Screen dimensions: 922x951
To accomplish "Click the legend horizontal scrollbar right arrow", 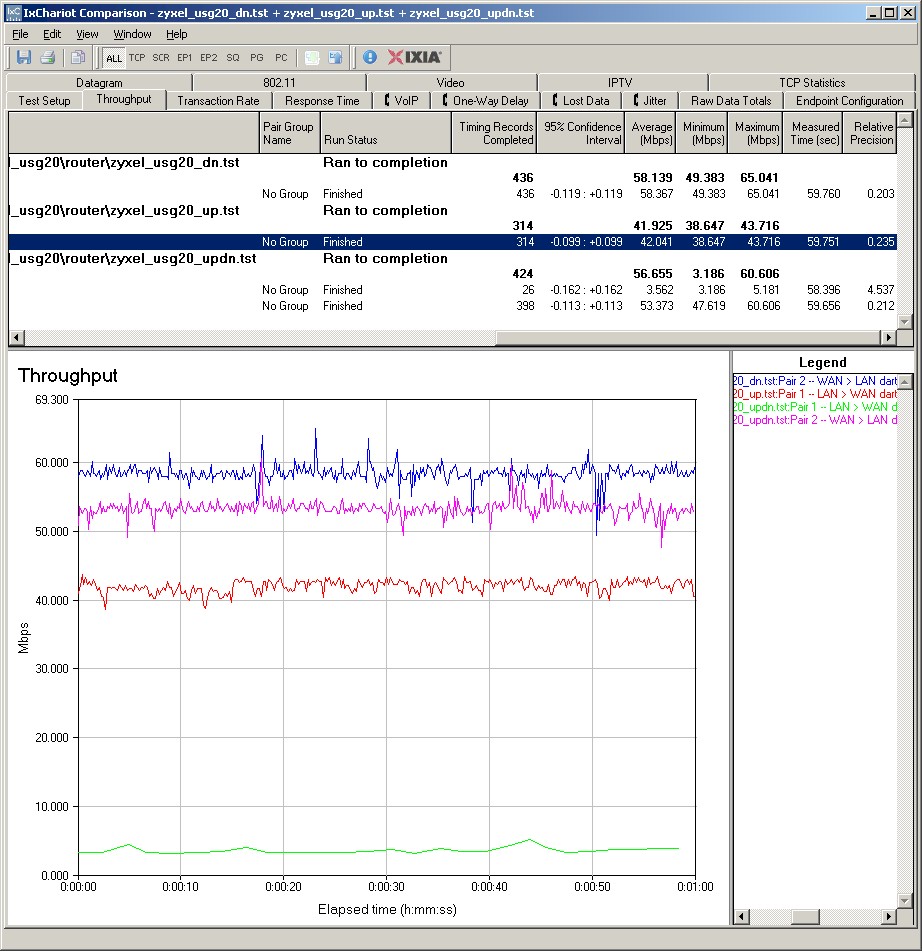I will [889, 916].
